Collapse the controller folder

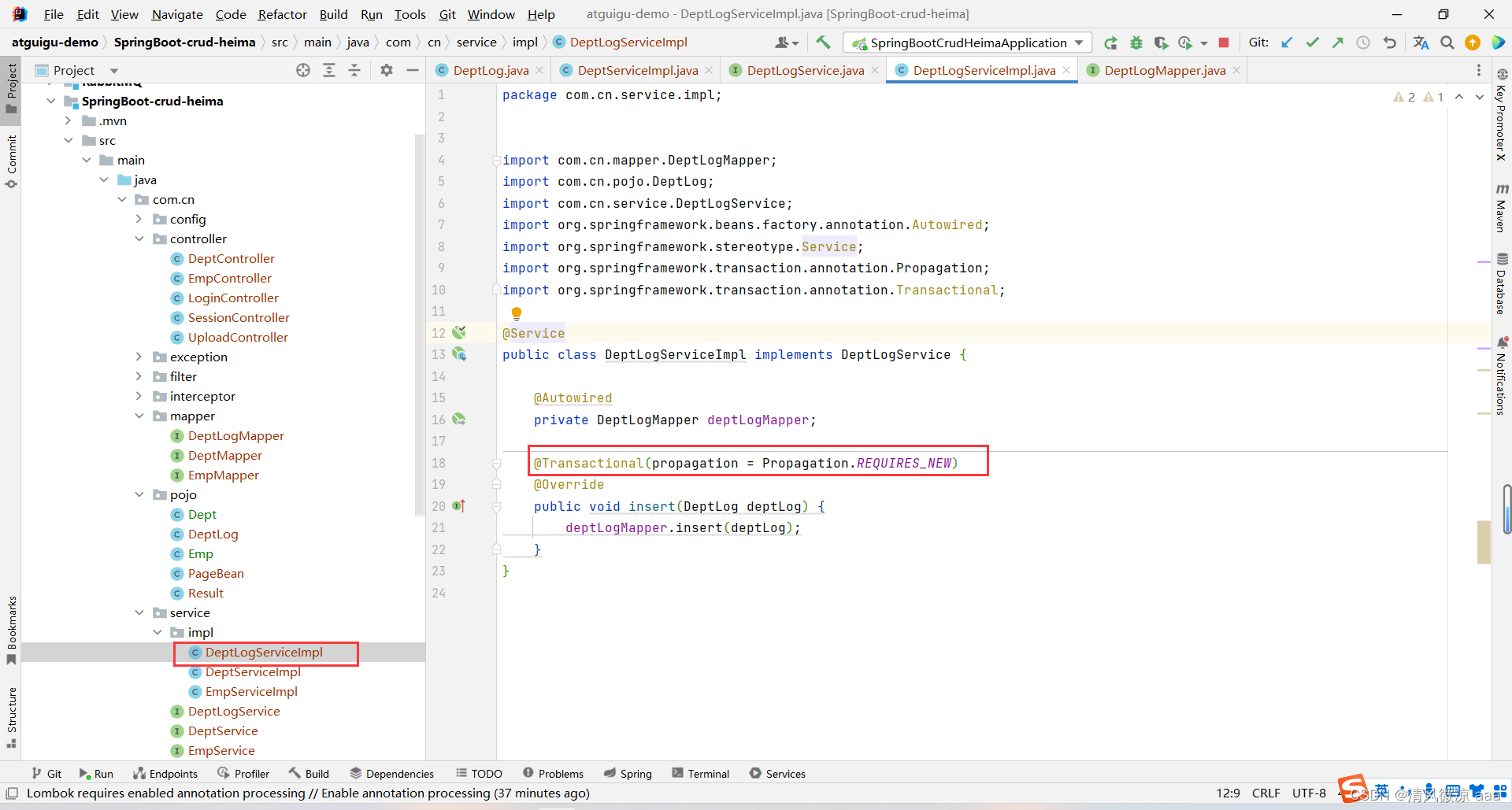(139, 239)
